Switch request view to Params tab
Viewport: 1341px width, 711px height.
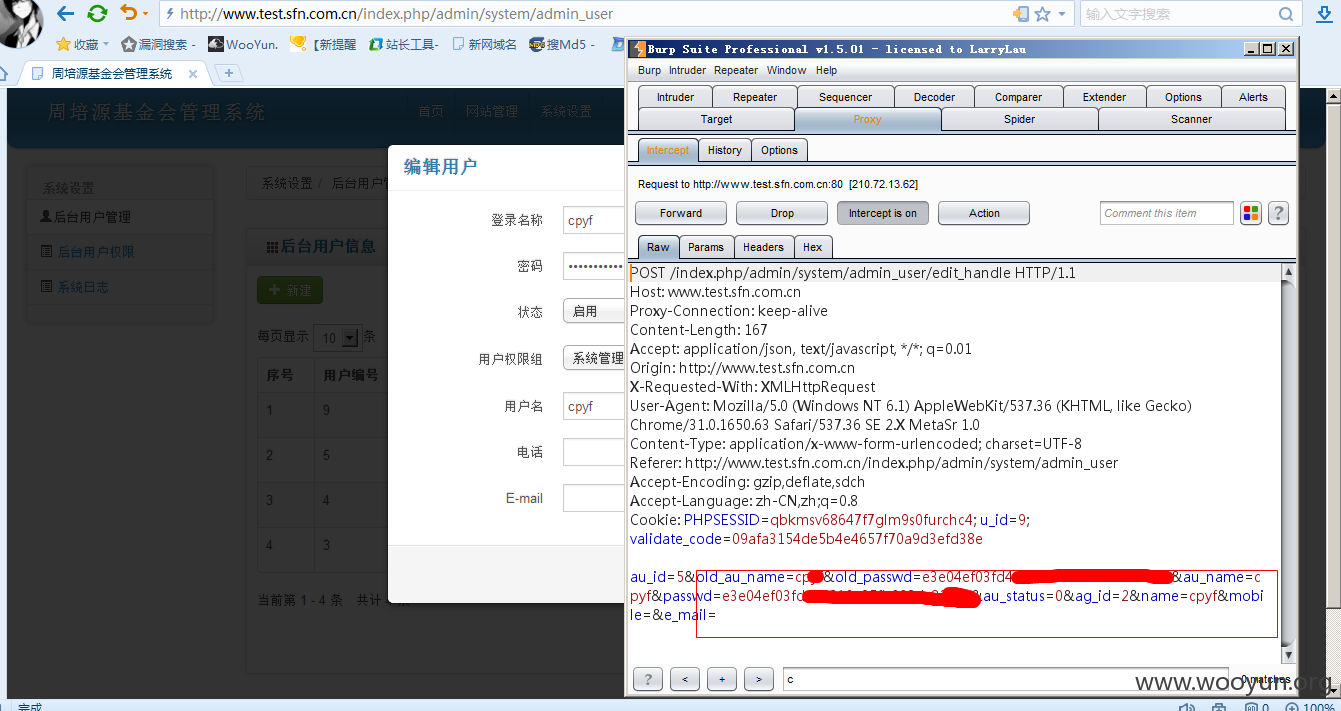click(706, 247)
